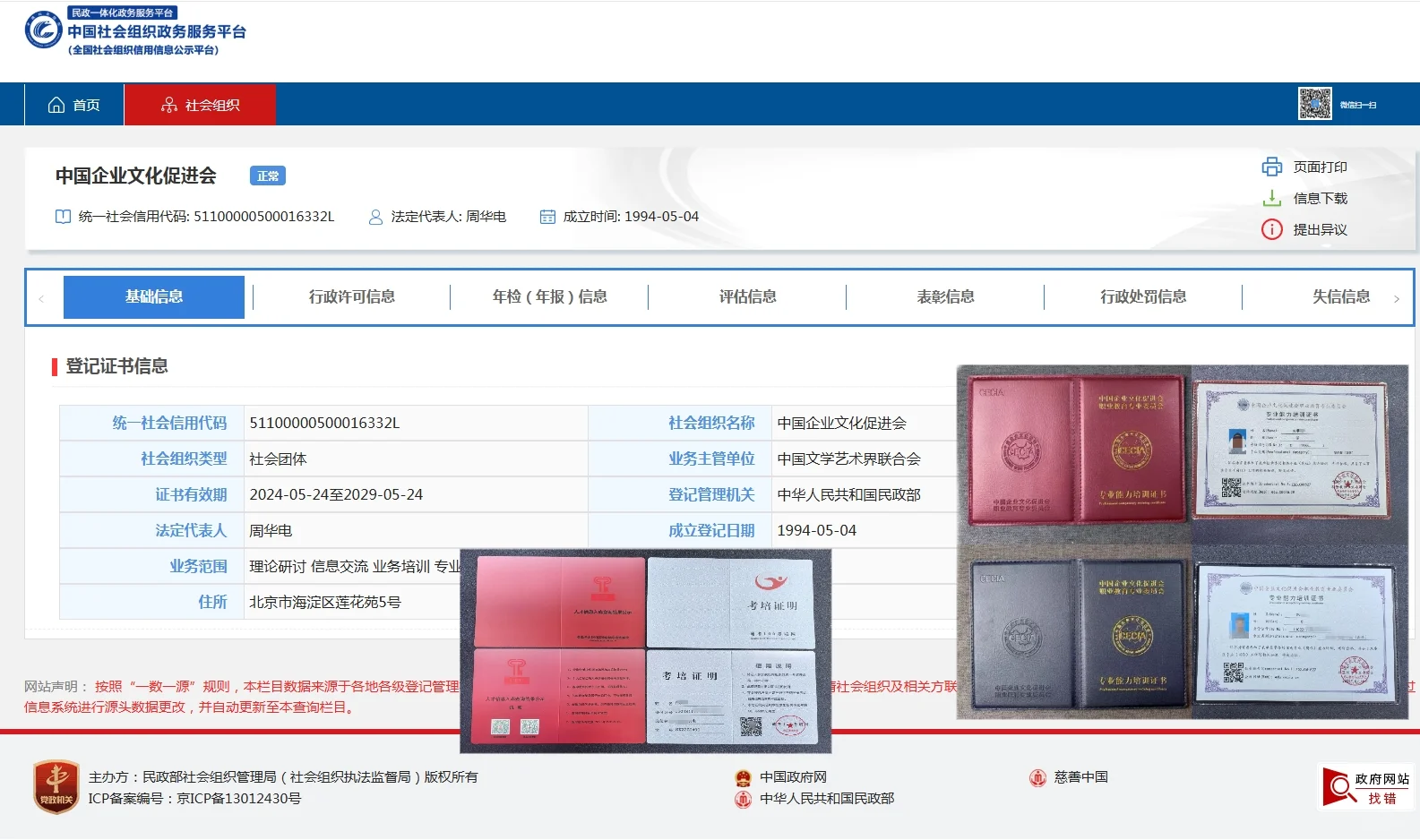Click the emblem icon beside 中国政府网
This screenshot has width=1420, height=840.
pyautogui.click(x=743, y=777)
